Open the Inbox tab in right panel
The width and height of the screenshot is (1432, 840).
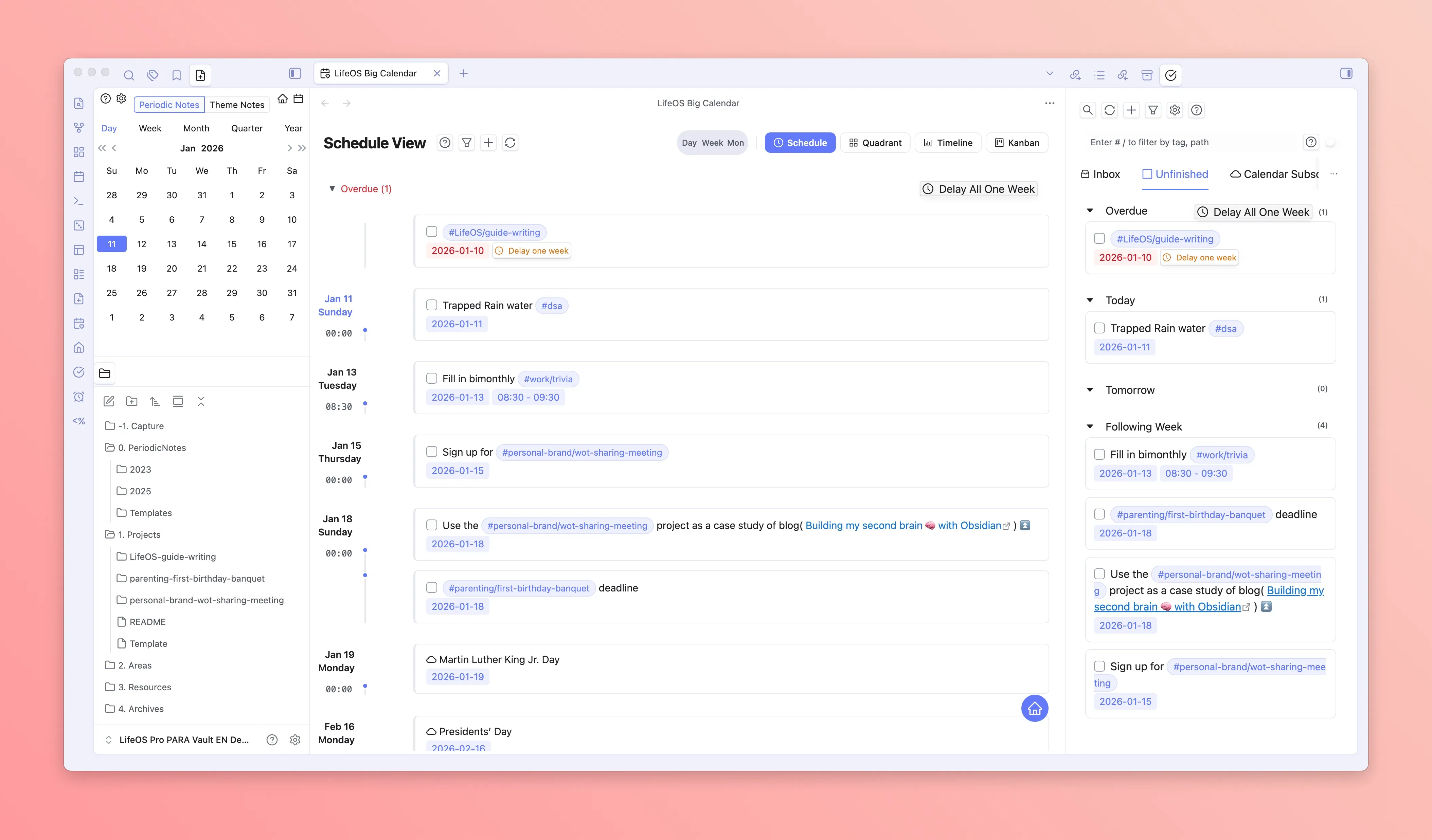click(x=1100, y=174)
